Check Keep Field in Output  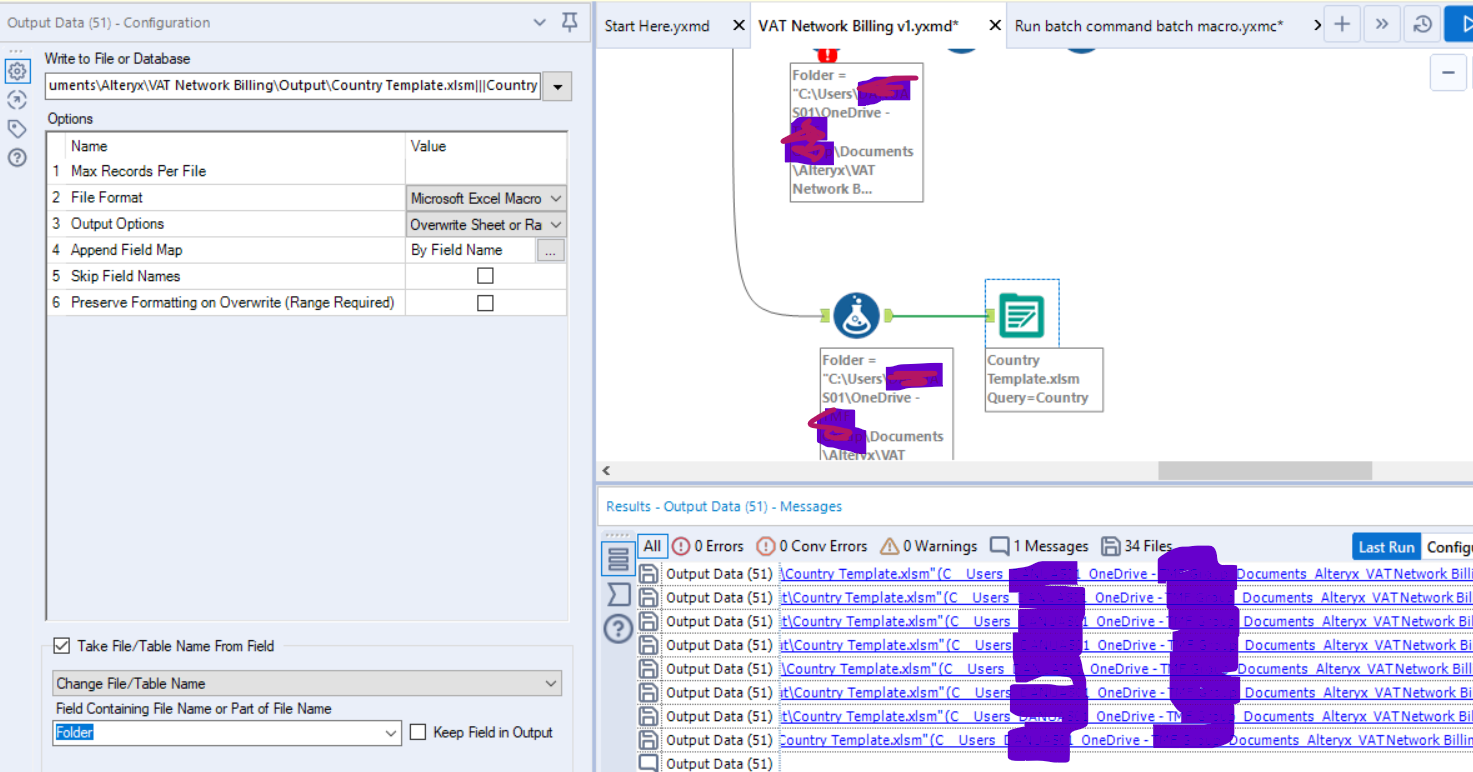(x=418, y=732)
